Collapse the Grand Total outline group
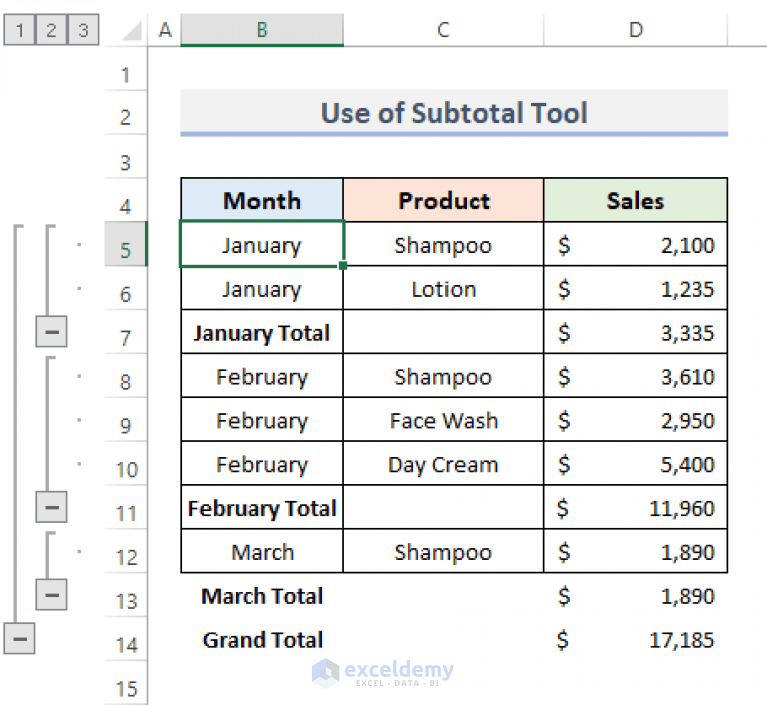The height and width of the screenshot is (705, 767). [x=20, y=638]
